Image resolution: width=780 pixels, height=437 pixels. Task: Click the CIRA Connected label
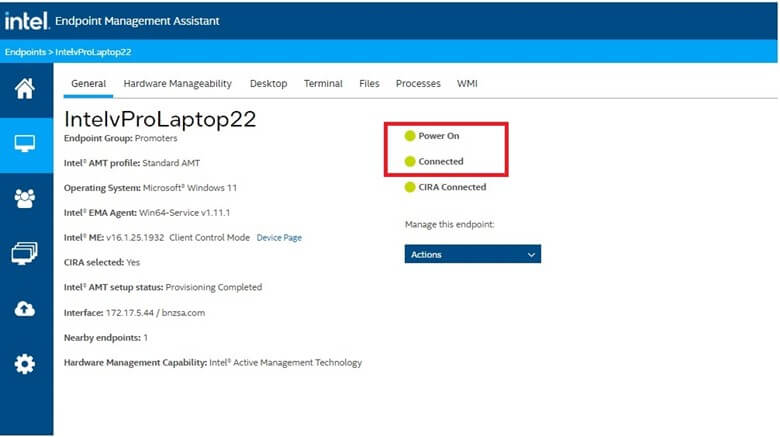(452, 187)
